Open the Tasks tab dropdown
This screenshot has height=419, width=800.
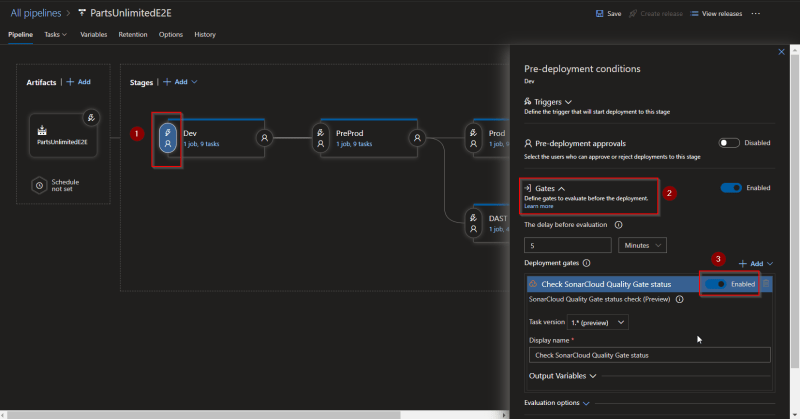56,34
